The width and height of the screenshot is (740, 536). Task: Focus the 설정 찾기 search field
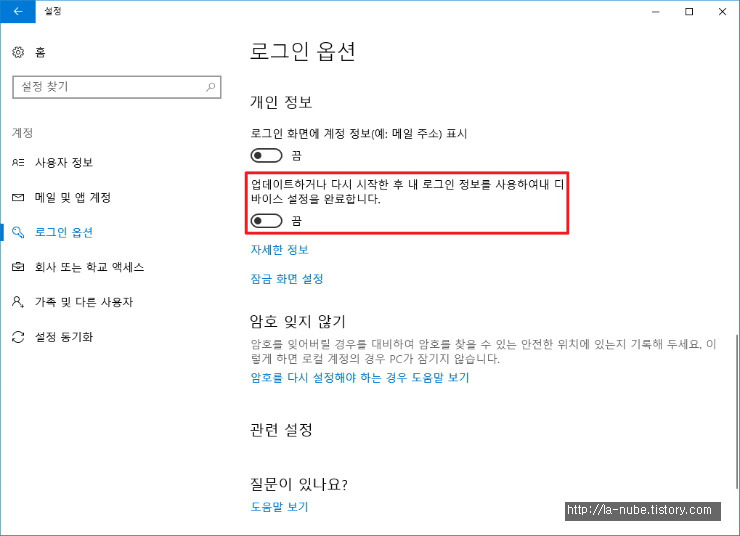coord(117,87)
